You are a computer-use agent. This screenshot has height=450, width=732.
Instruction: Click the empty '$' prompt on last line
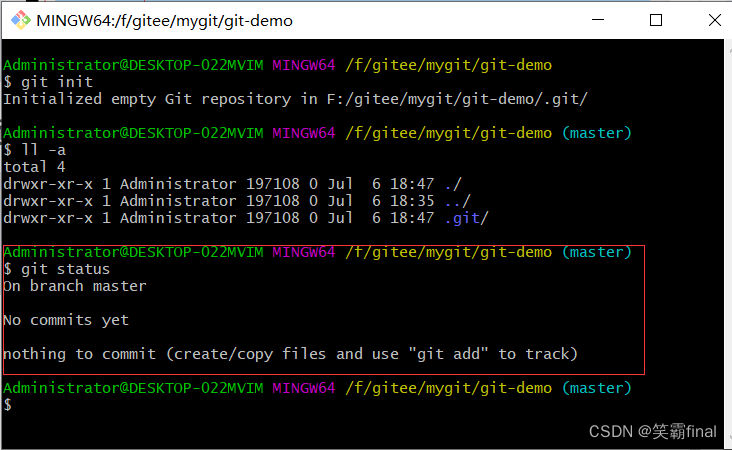(x=7, y=405)
